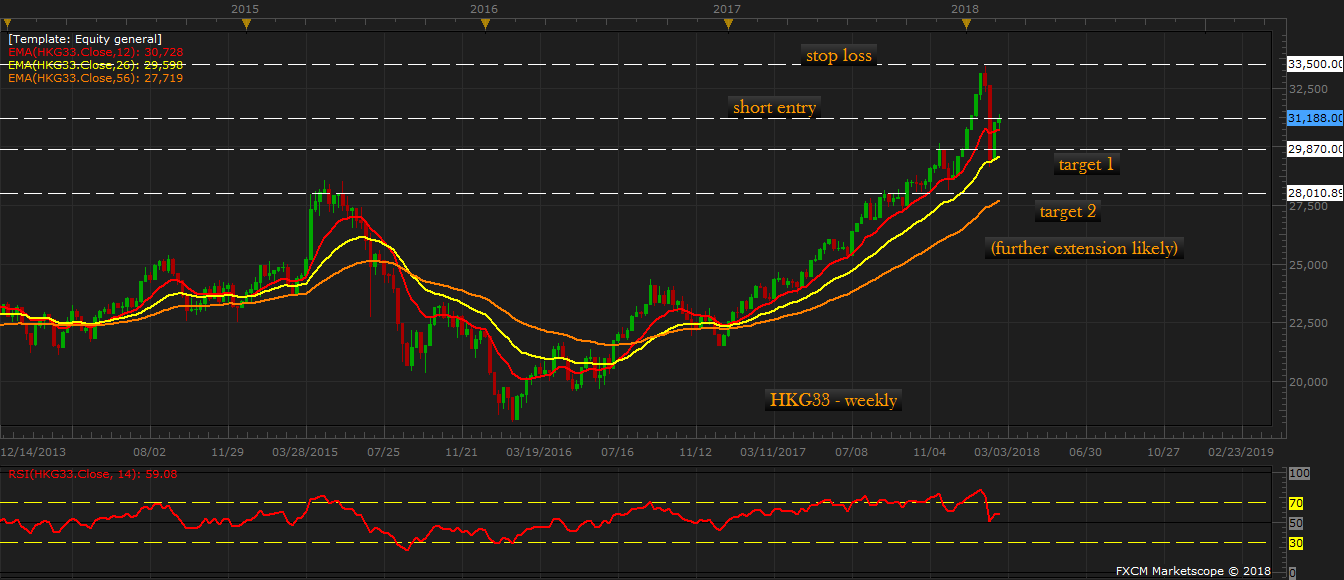Click the 25,000 price axis value

click(1306, 265)
